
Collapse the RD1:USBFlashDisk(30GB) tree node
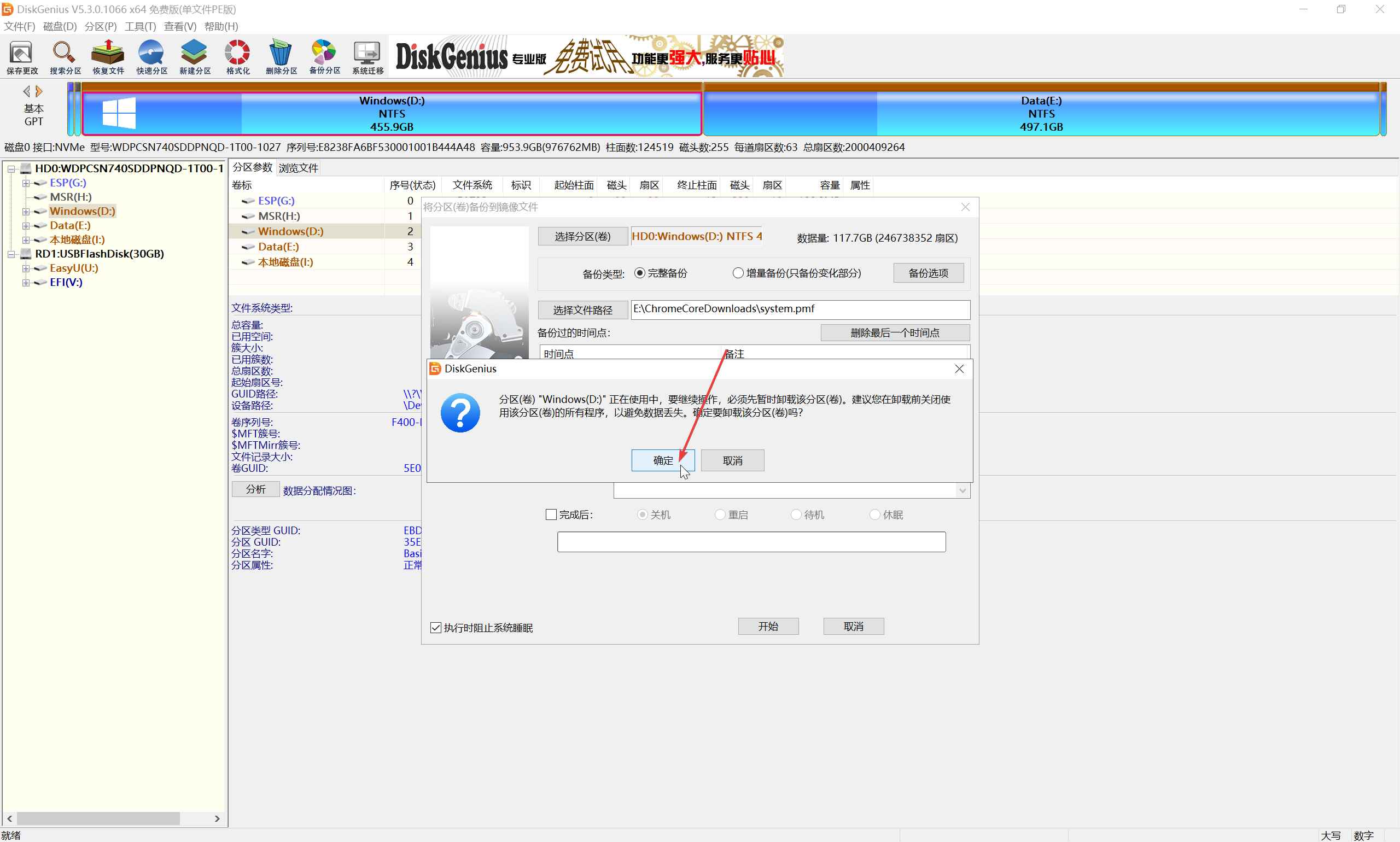coord(11,254)
